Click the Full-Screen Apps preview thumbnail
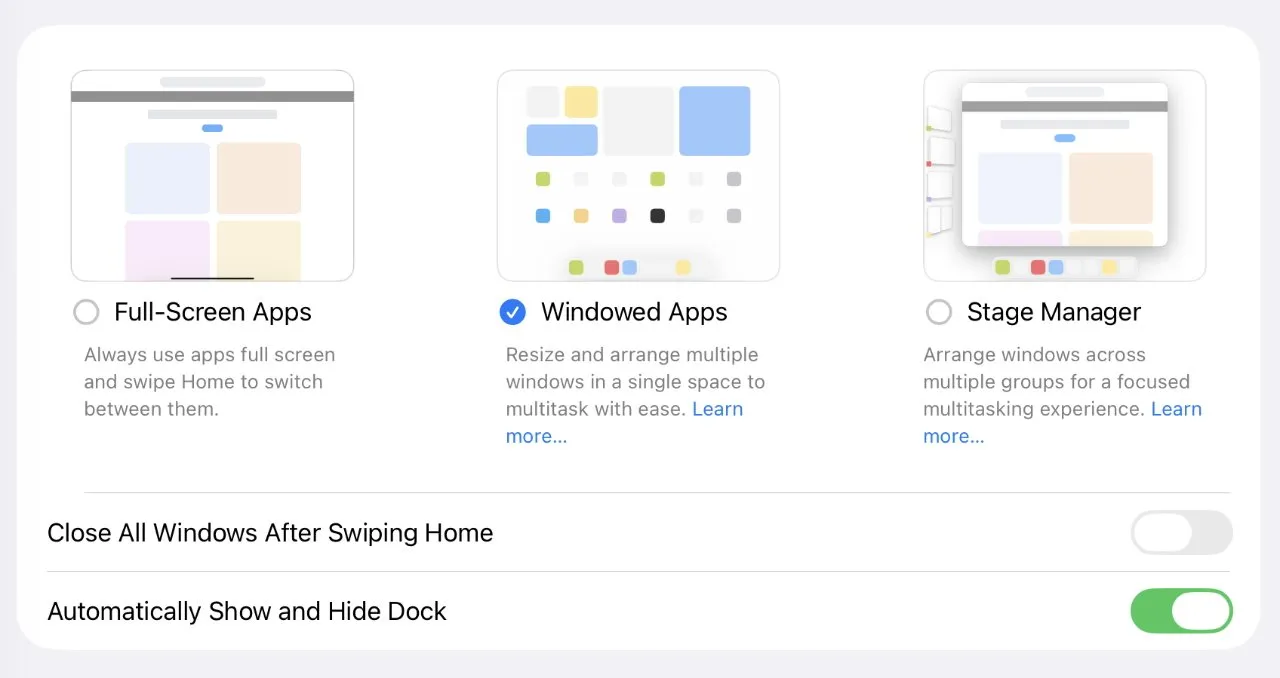 pos(212,176)
